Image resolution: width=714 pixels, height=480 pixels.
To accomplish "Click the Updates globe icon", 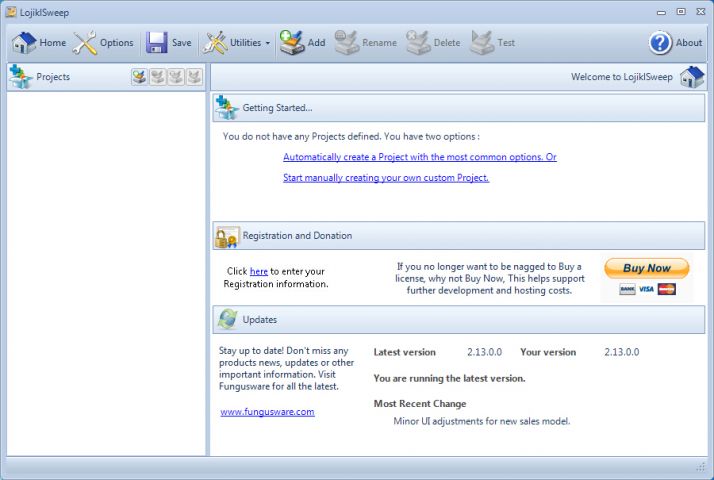I will pyautogui.click(x=227, y=319).
